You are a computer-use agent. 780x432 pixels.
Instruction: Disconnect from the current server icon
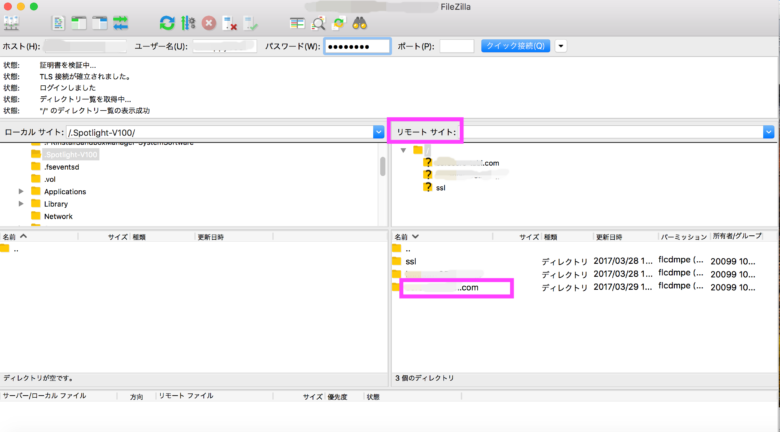coord(229,23)
